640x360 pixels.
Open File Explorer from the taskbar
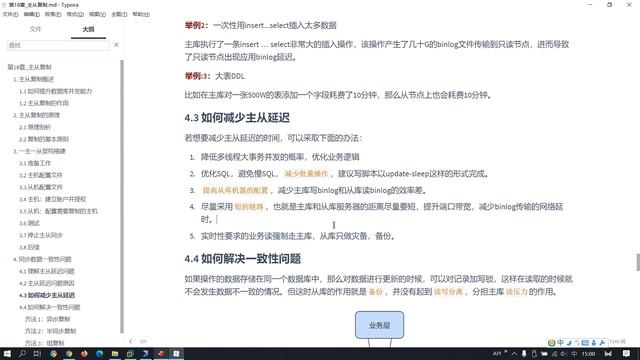(115, 354)
